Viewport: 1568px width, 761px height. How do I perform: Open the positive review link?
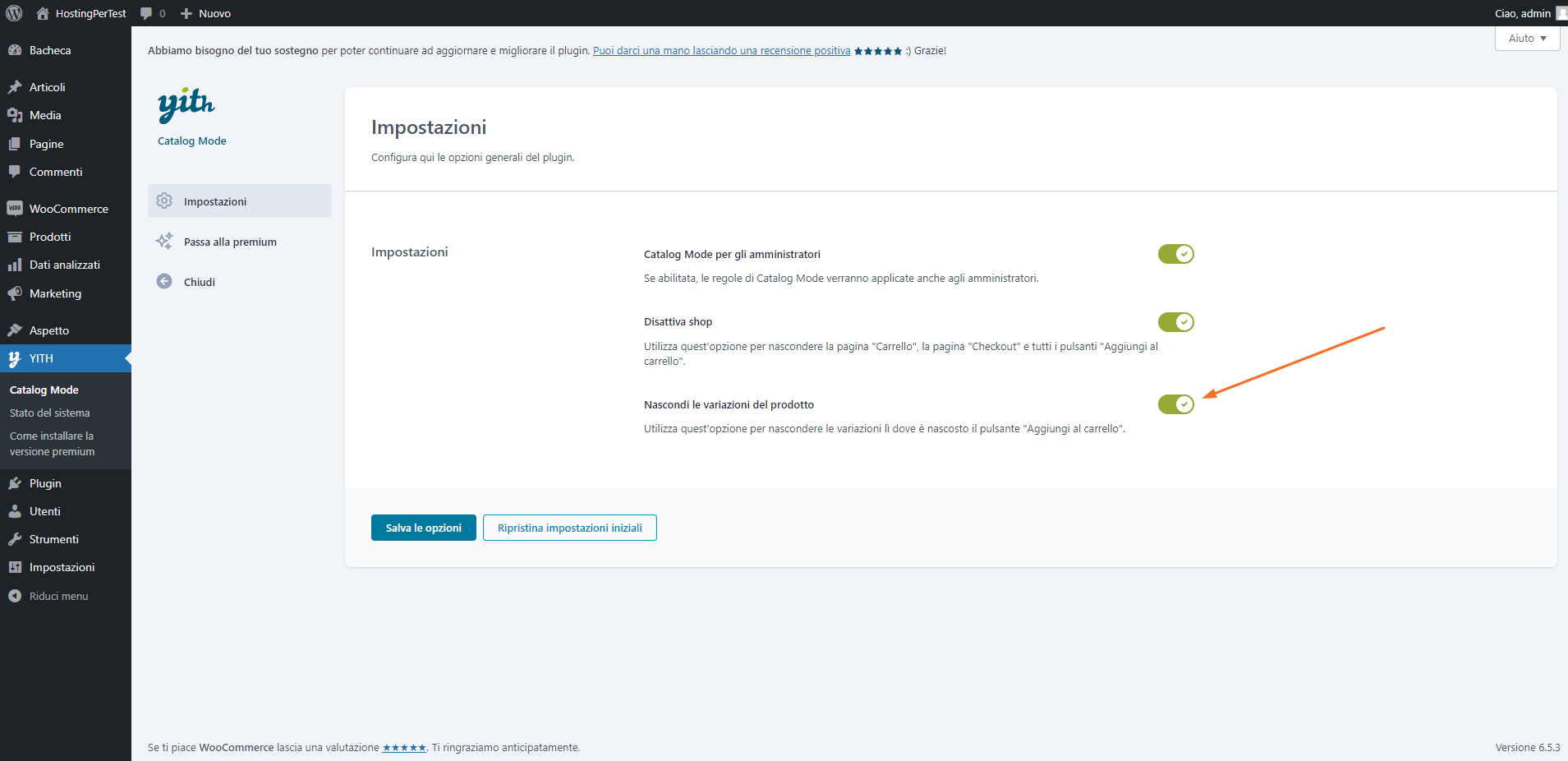click(722, 51)
